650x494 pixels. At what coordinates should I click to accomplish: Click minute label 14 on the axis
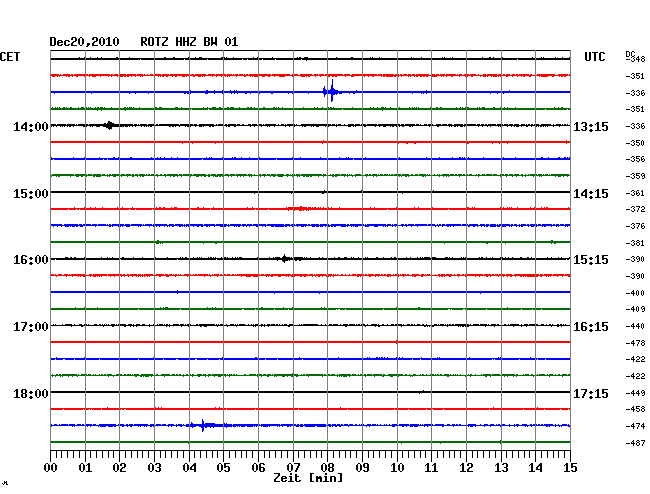(536, 468)
